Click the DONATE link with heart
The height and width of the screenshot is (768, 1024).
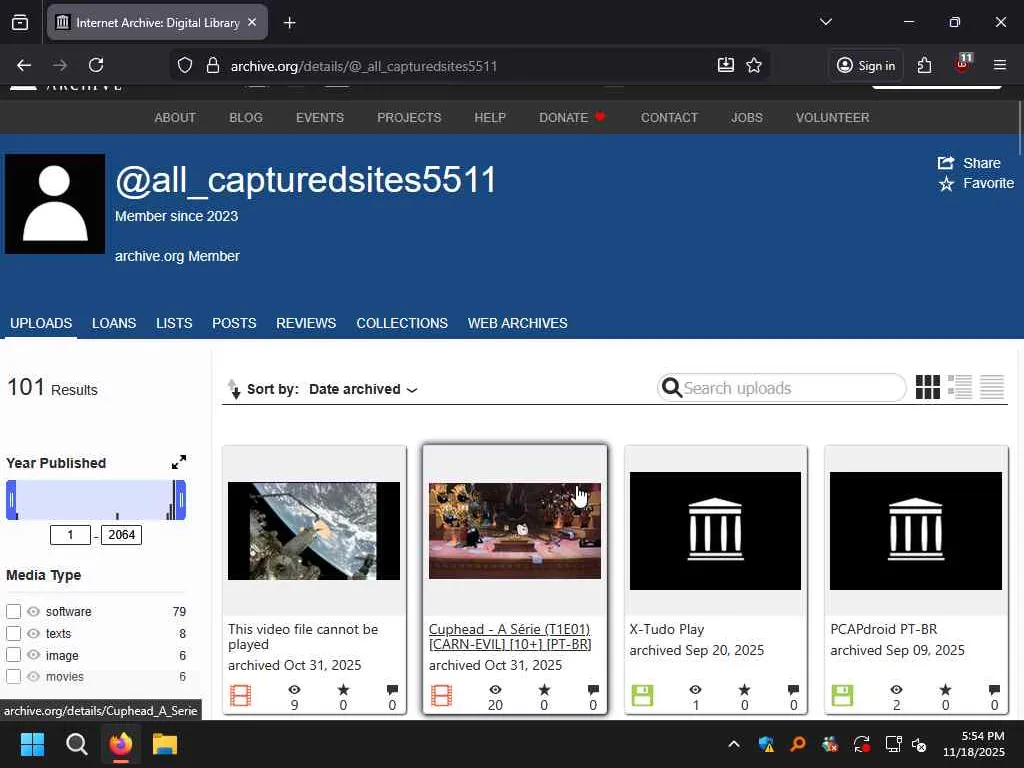pos(572,118)
